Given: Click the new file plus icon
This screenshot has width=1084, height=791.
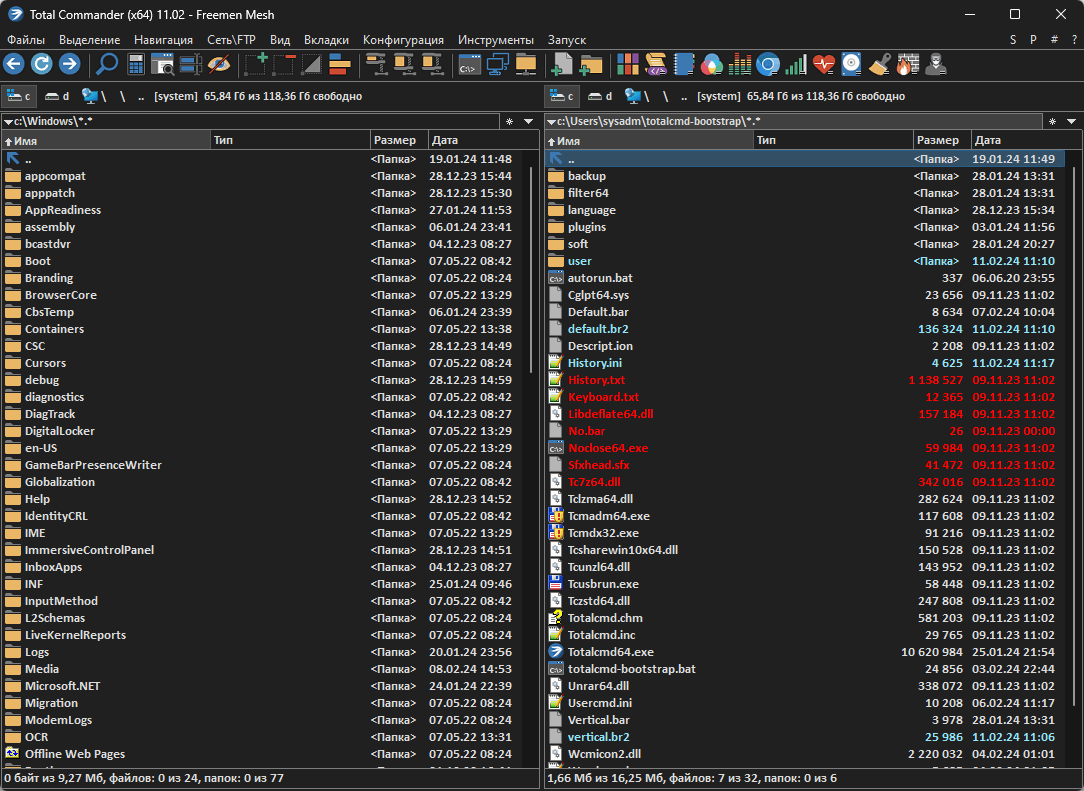Looking at the screenshot, I should pos(562,65).
